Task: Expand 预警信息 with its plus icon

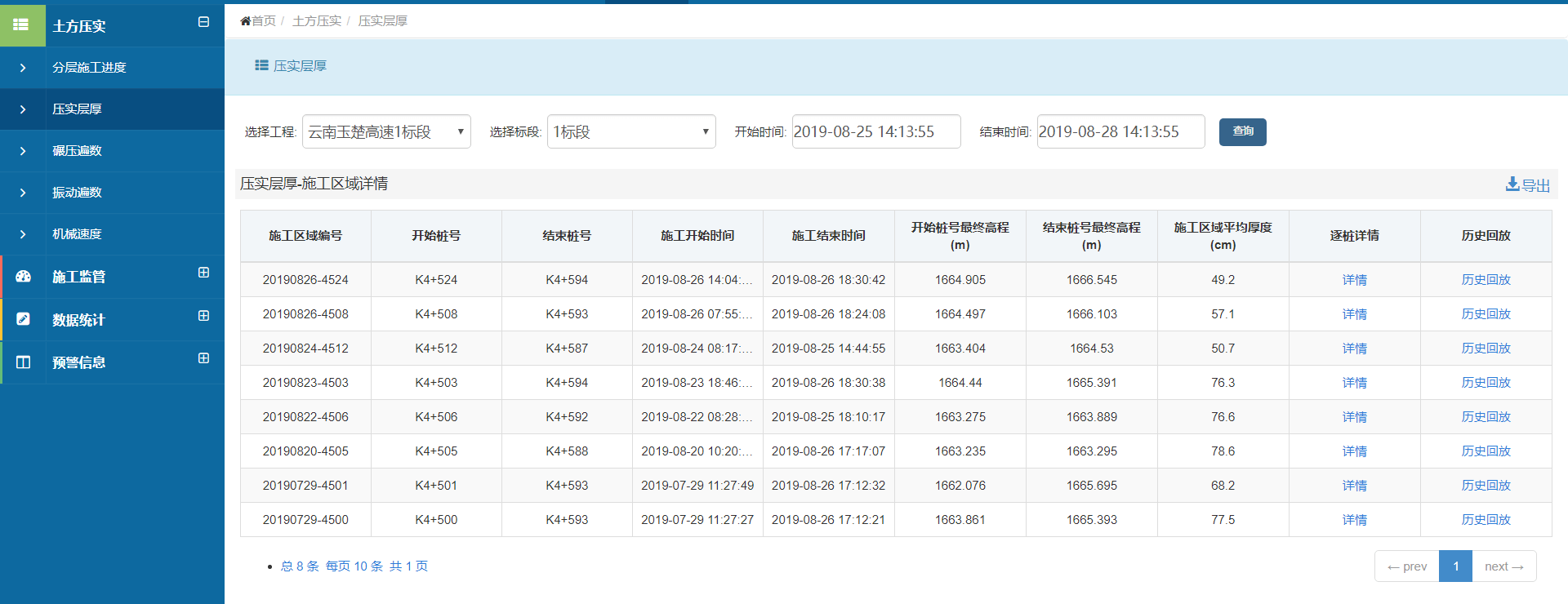Action: pyautogui.click(x=204, y=358)
